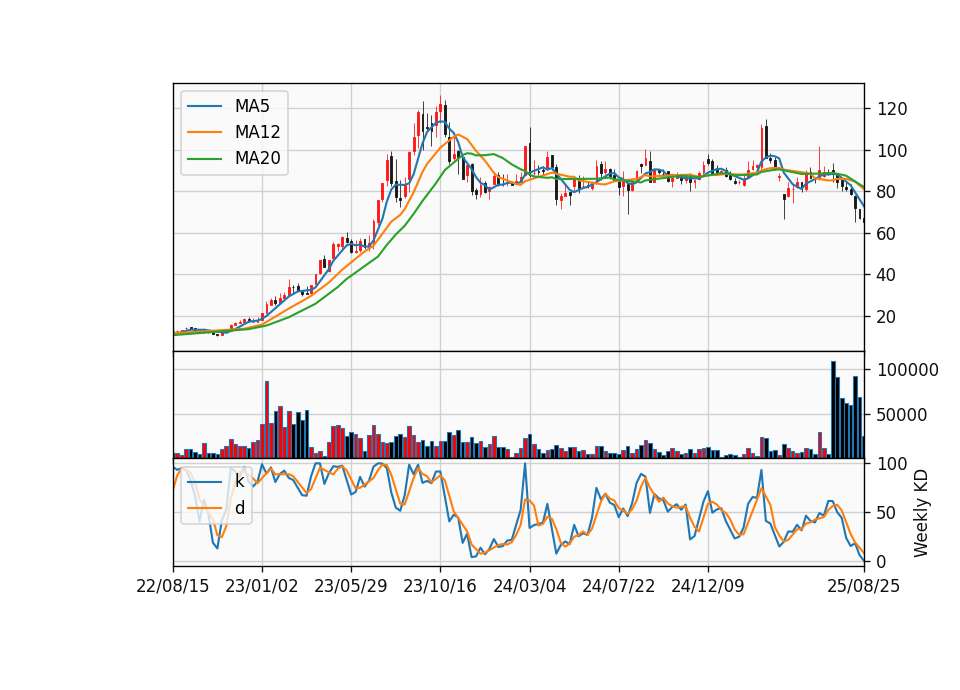Click the 80 price axis label
This screenshot has width=960, height=690.
[x=887, y=192]
